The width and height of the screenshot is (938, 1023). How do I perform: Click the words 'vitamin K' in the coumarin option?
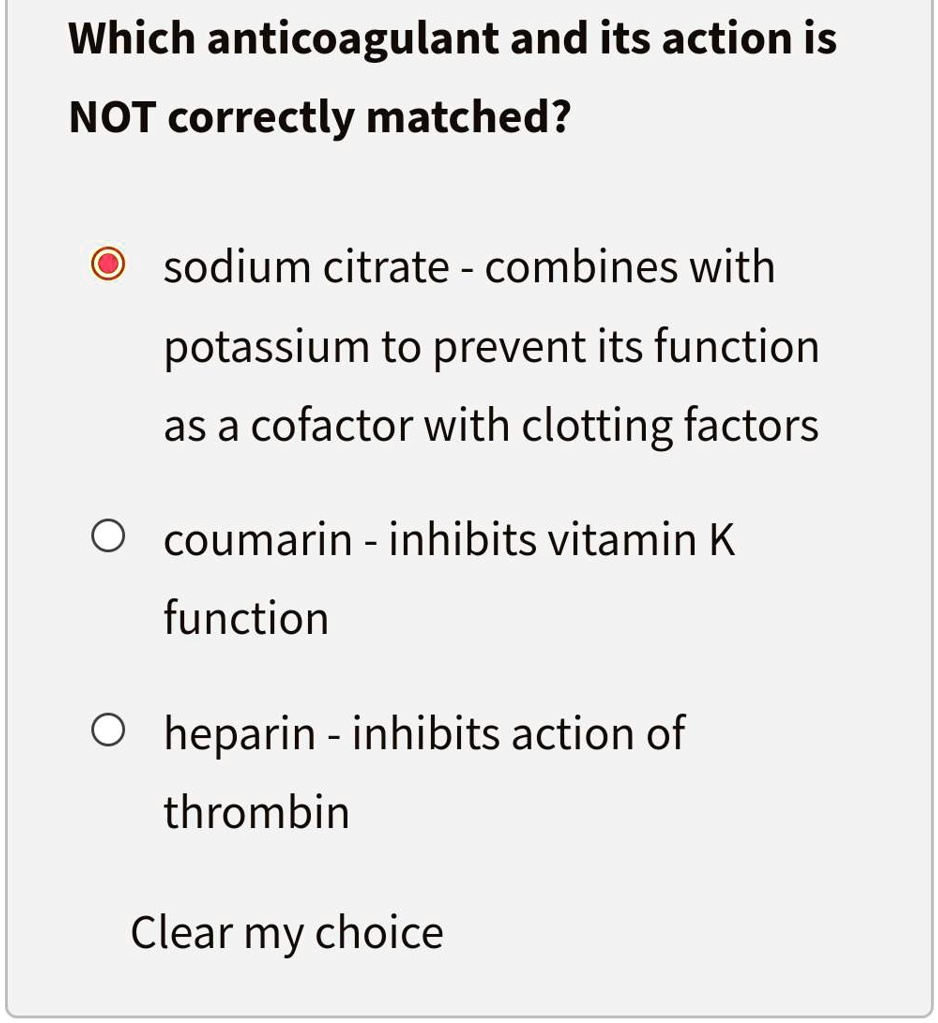[x=641, y=540]
